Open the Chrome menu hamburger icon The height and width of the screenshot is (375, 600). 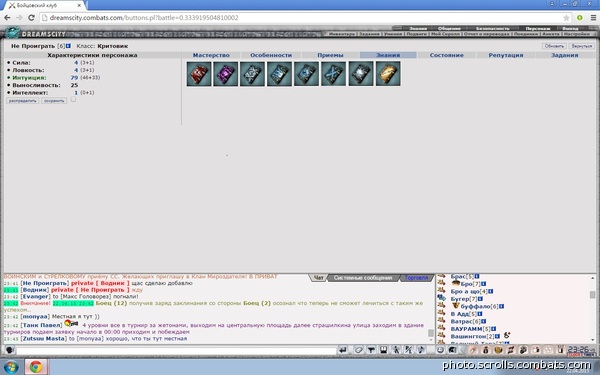593,18
